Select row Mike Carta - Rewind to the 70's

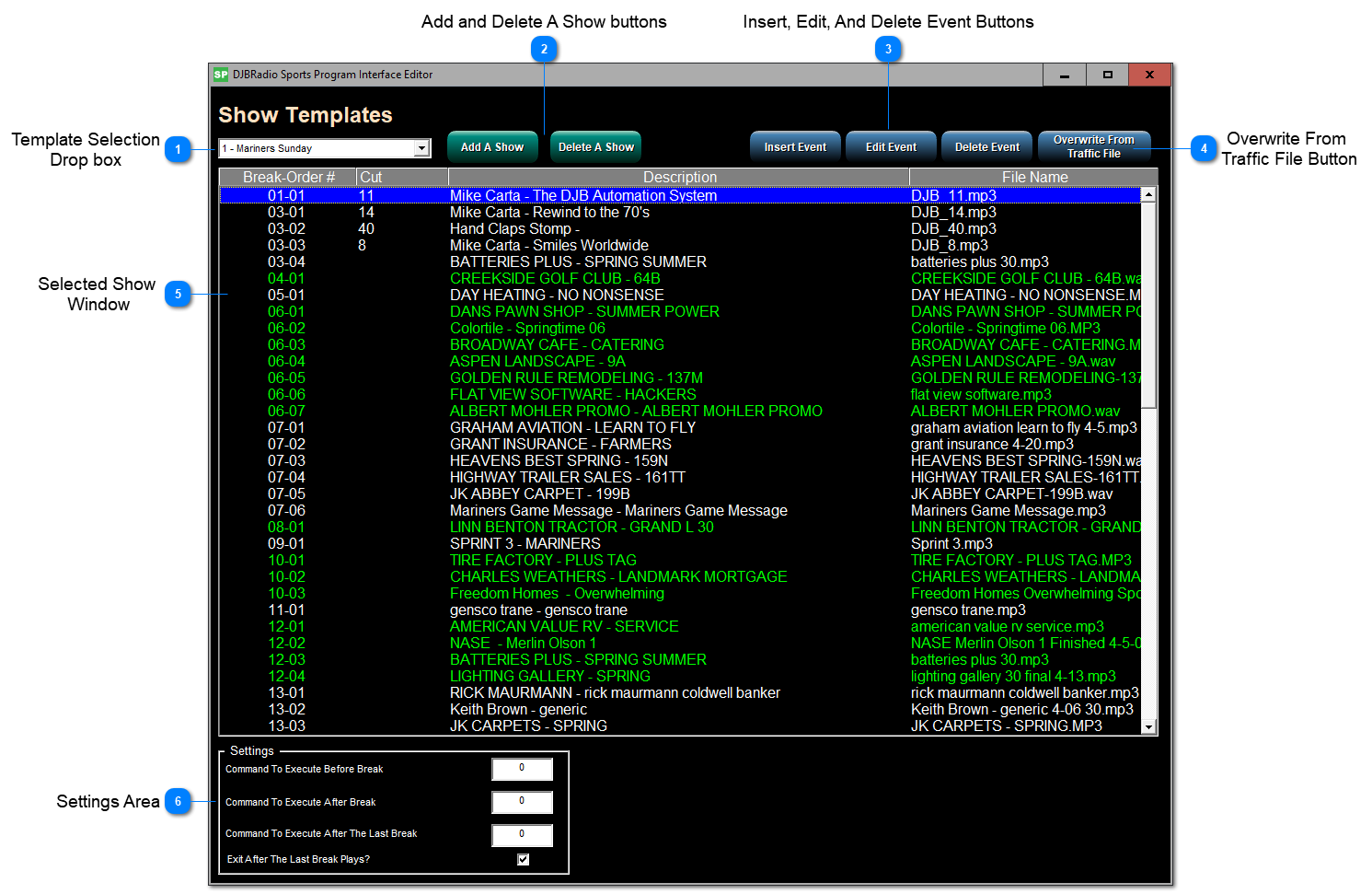pos(681,212)
